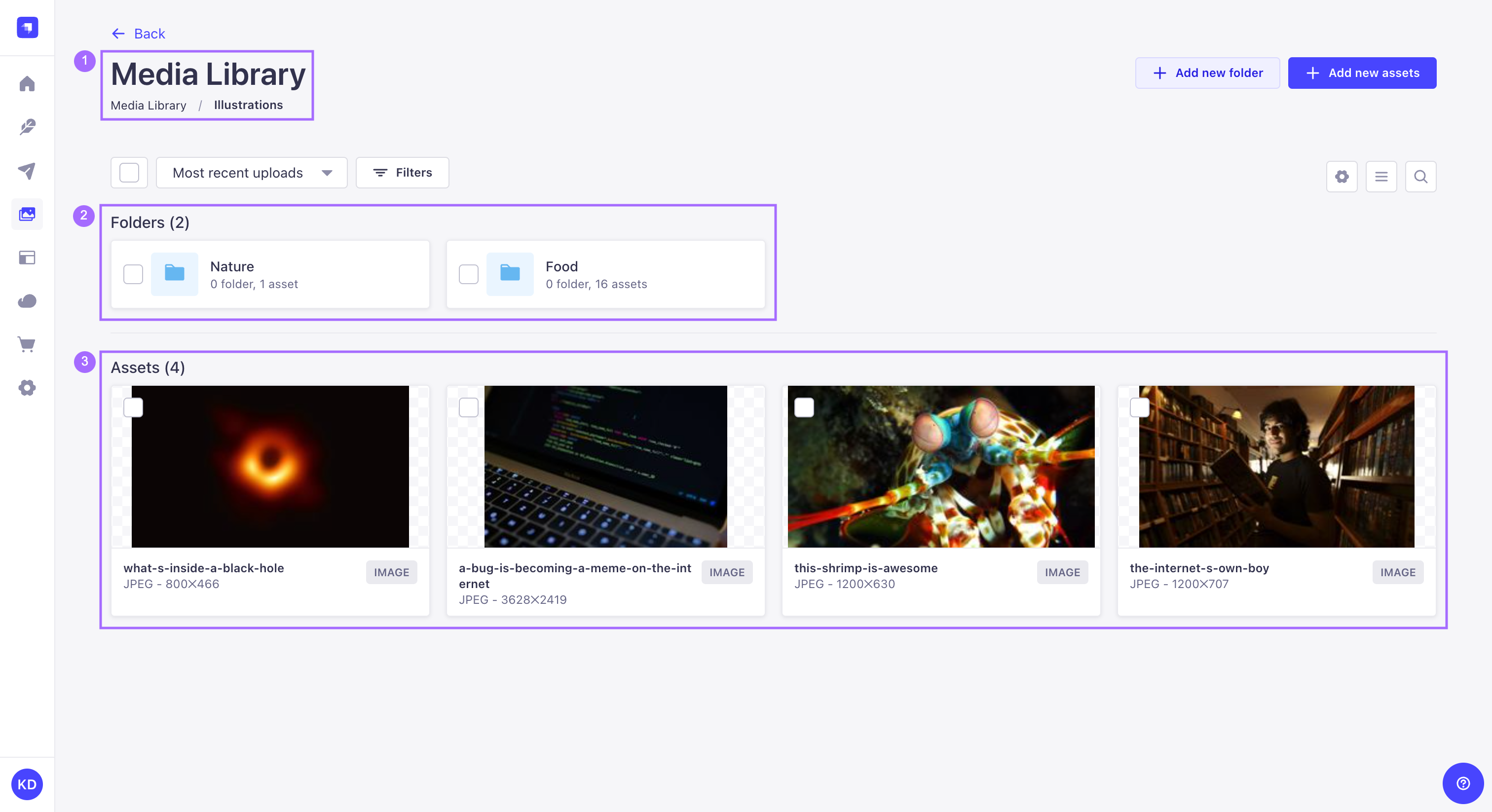Open the Marketplace cart icon
The height and width of the screenshot is (812, 1492).
[x=27, y=344]
